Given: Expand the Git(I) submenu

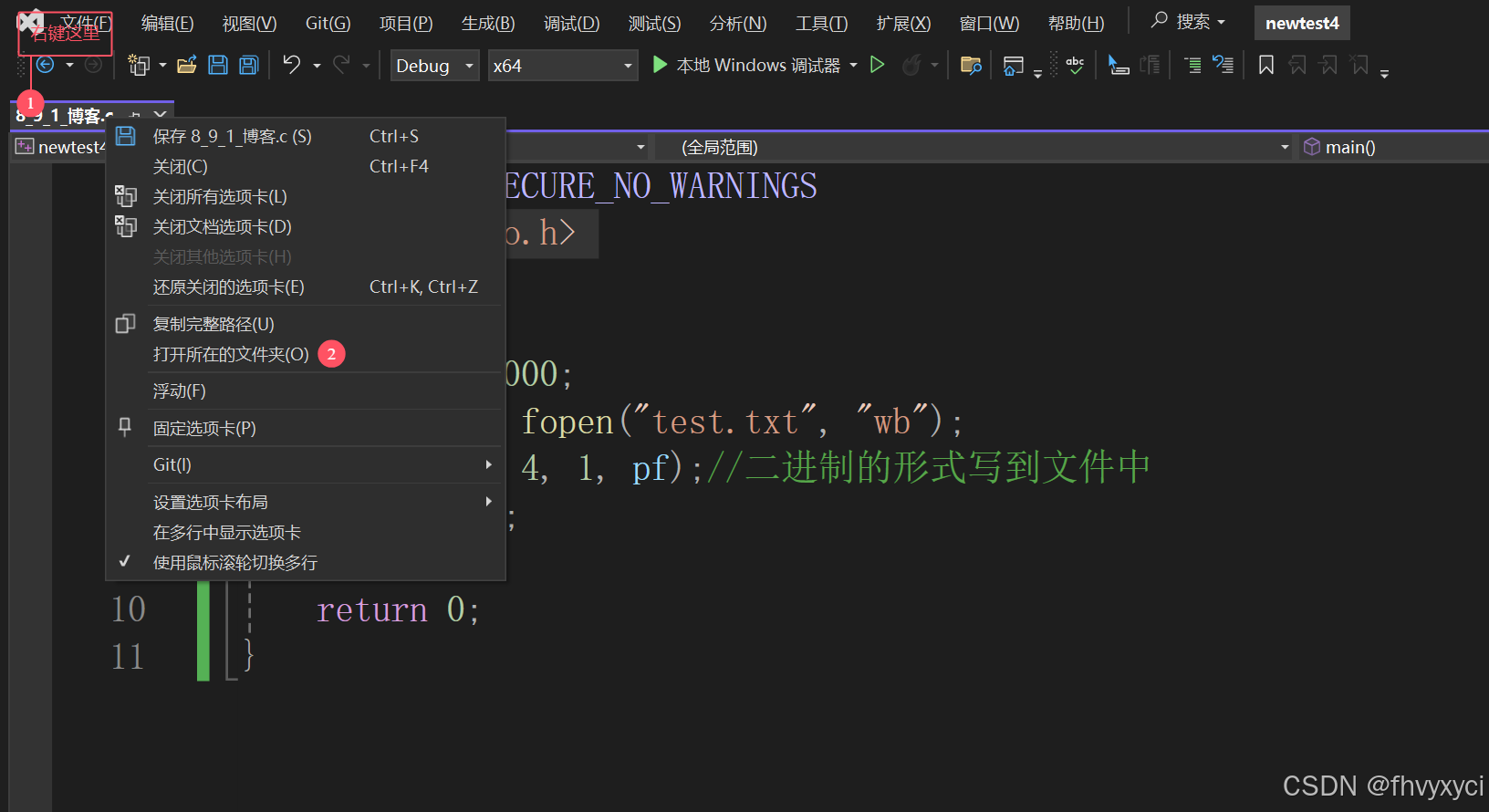Looking at the screenshot, I should (x=306, y=464).
